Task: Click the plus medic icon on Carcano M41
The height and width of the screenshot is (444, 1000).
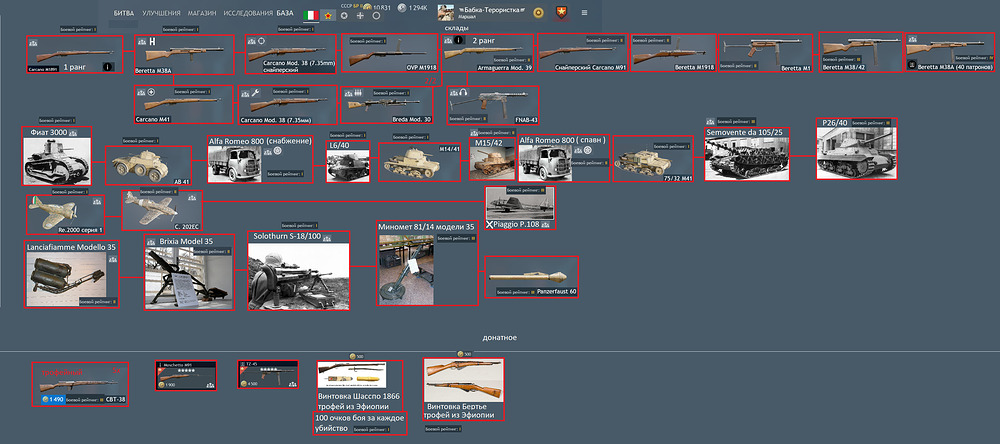Action: (x=151, y=92)
